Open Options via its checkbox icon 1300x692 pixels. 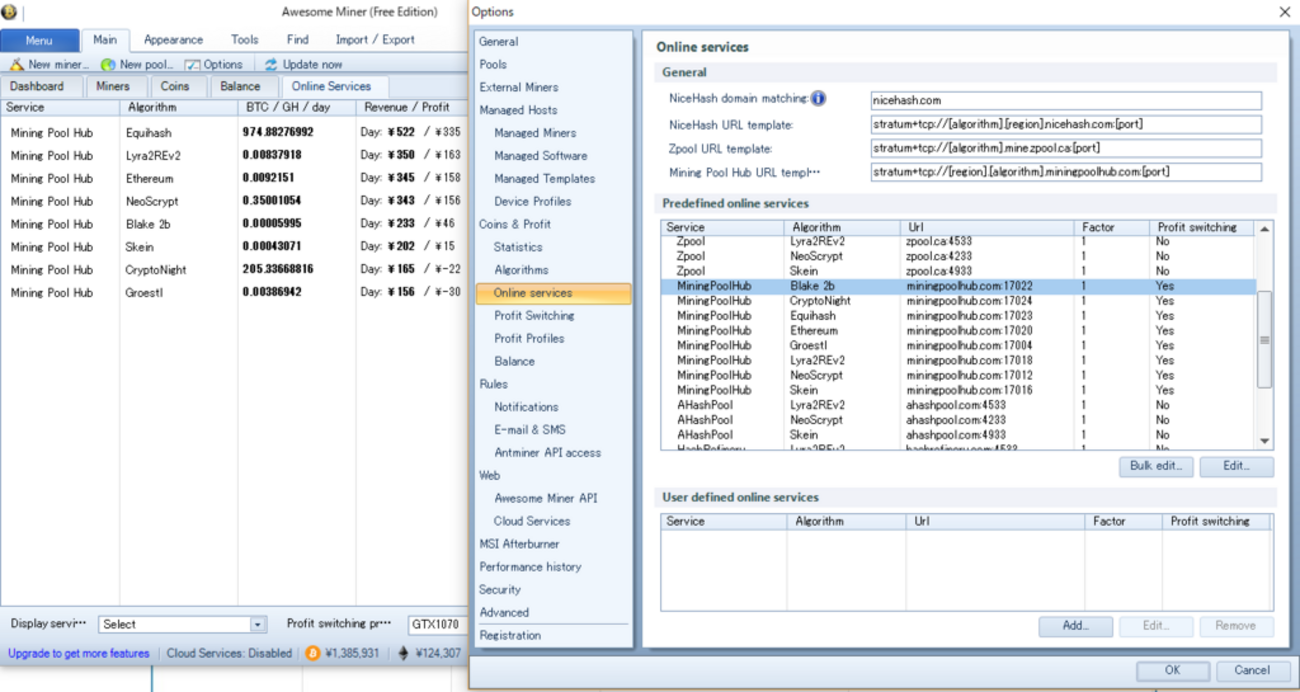pos(193,64)
